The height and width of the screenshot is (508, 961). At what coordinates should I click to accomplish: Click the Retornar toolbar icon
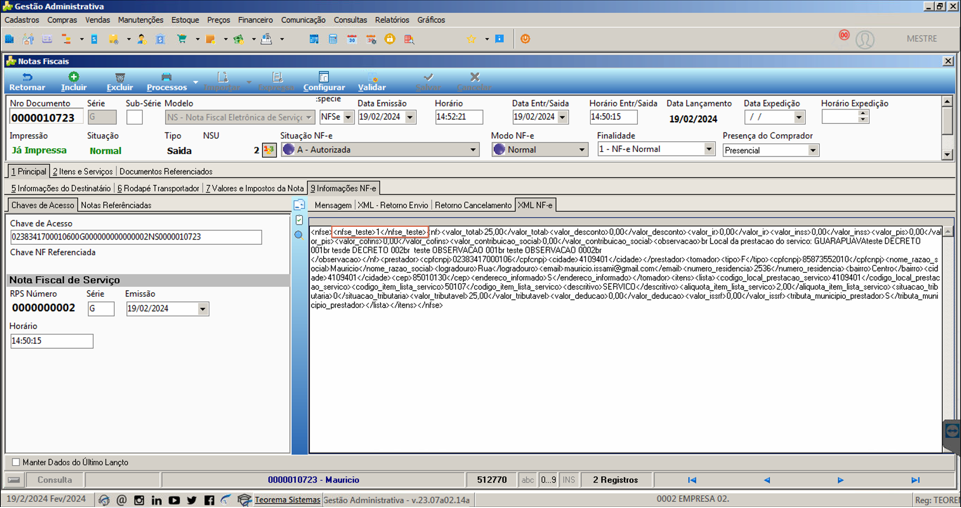27,82
